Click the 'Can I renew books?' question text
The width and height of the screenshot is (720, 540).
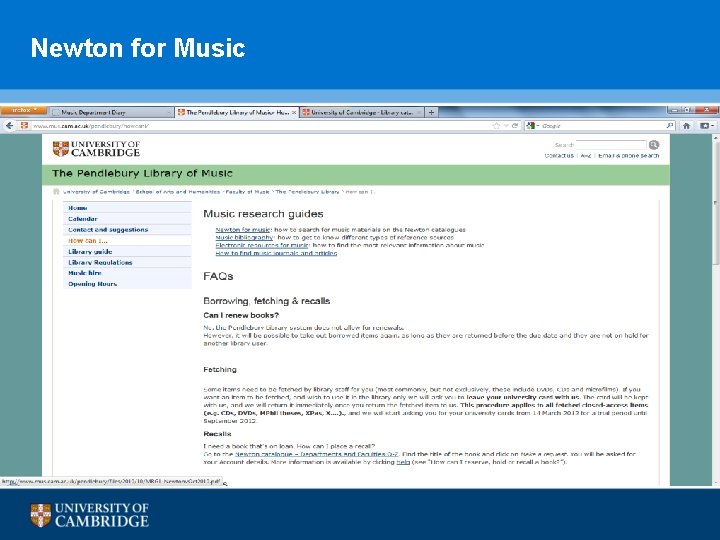(x=241, y=315)
